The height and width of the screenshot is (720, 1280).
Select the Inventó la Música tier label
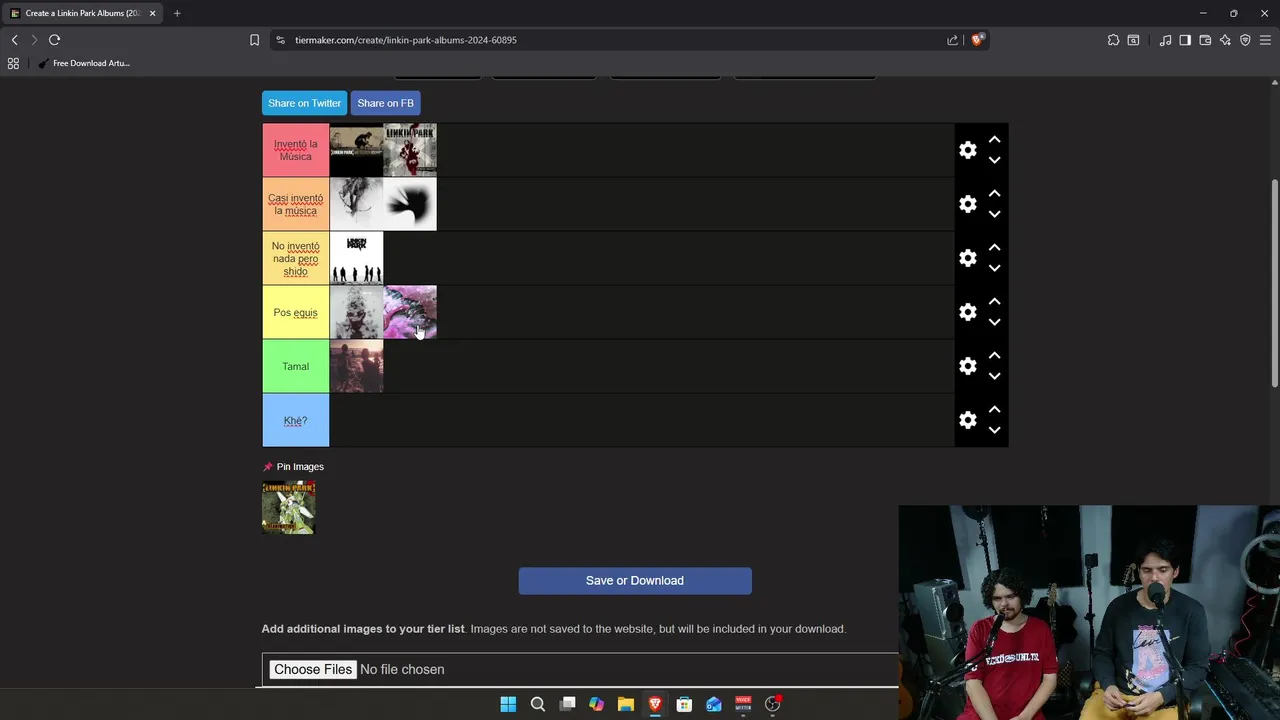point(296,150)
